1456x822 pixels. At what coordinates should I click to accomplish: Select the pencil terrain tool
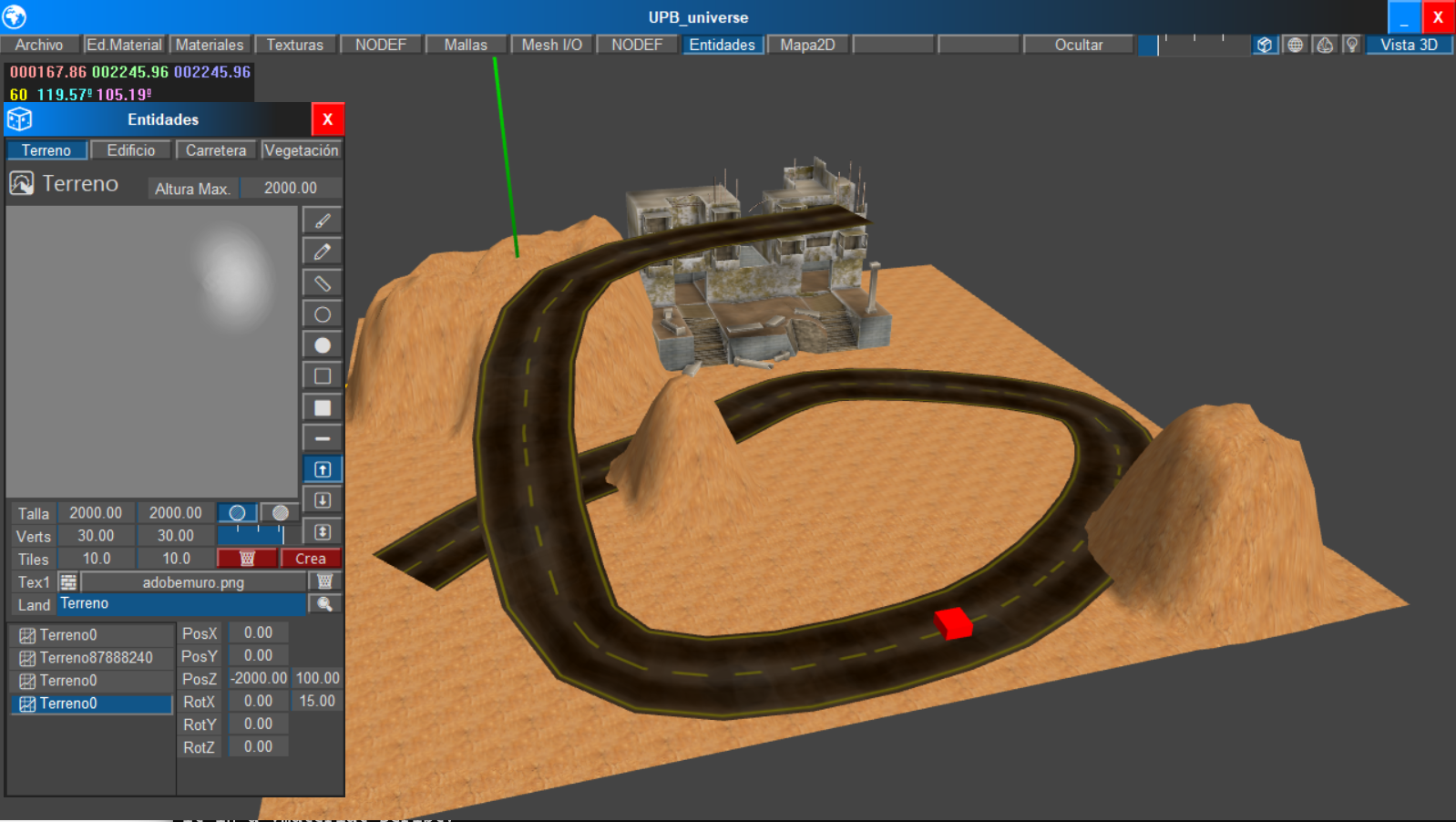click(323, 252)
